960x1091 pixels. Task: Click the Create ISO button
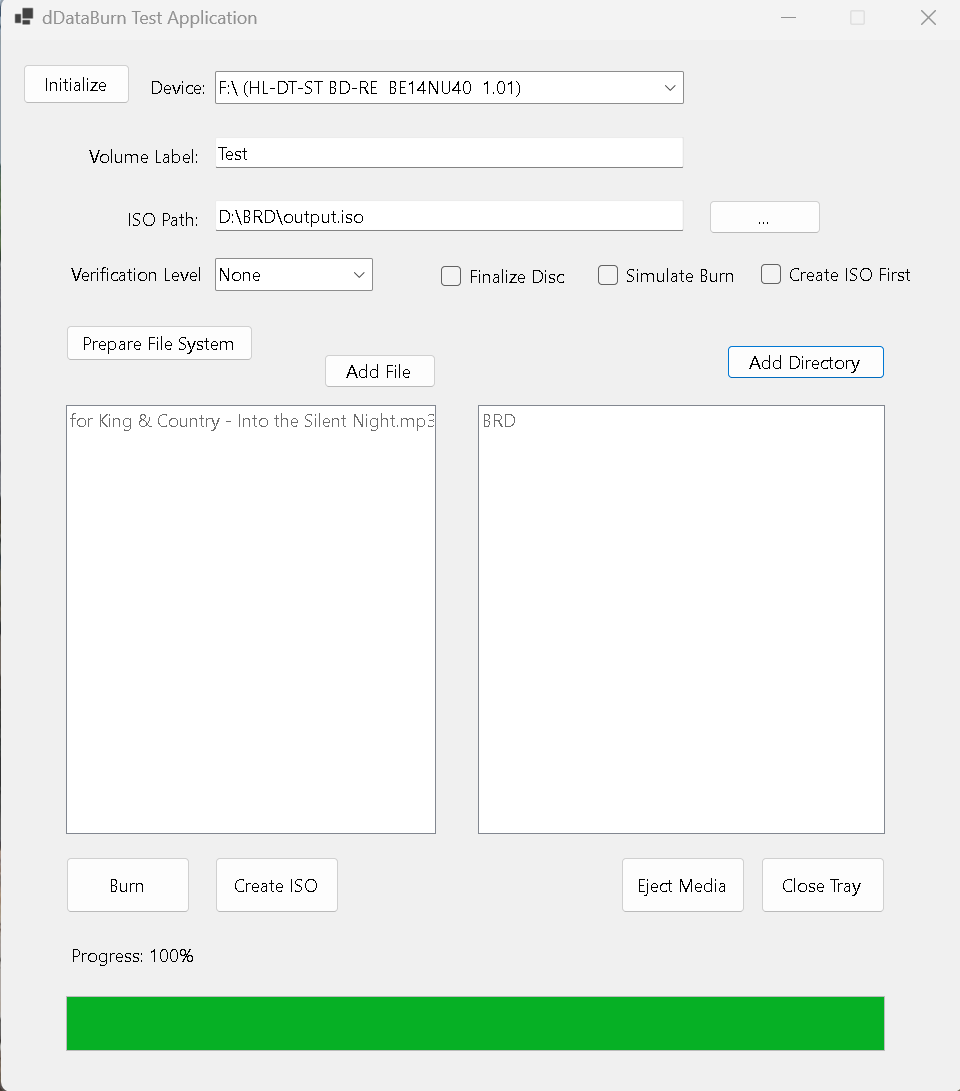pyautogui.click(x=277, y=885)
